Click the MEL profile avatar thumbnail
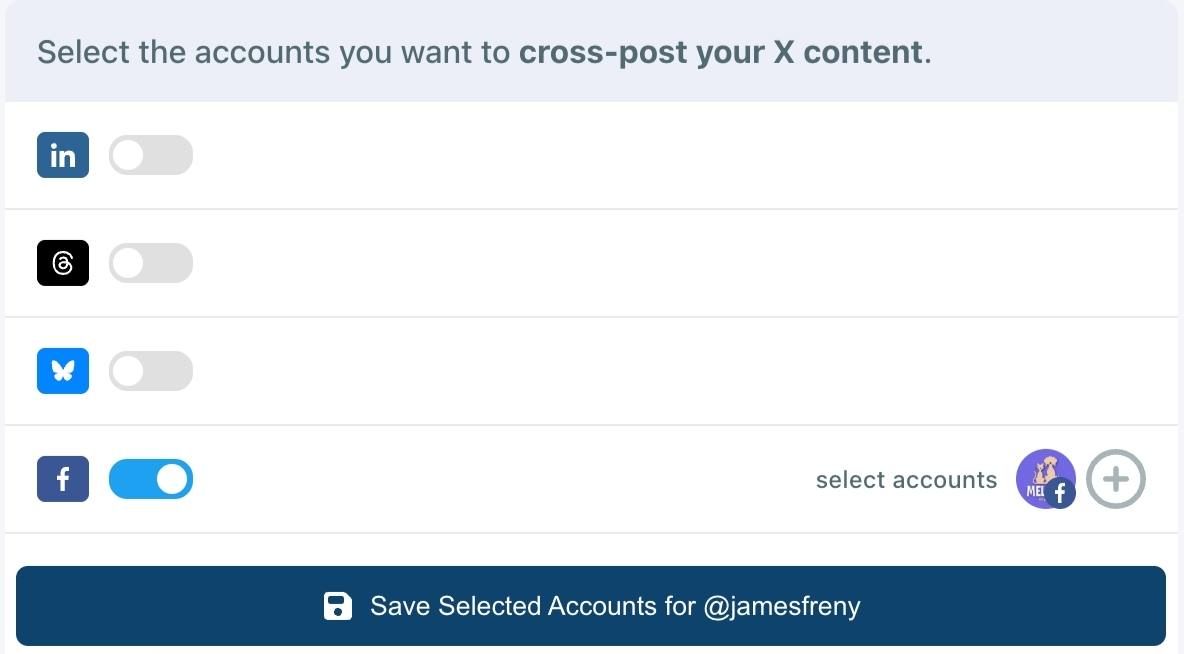 (1046, 479)
